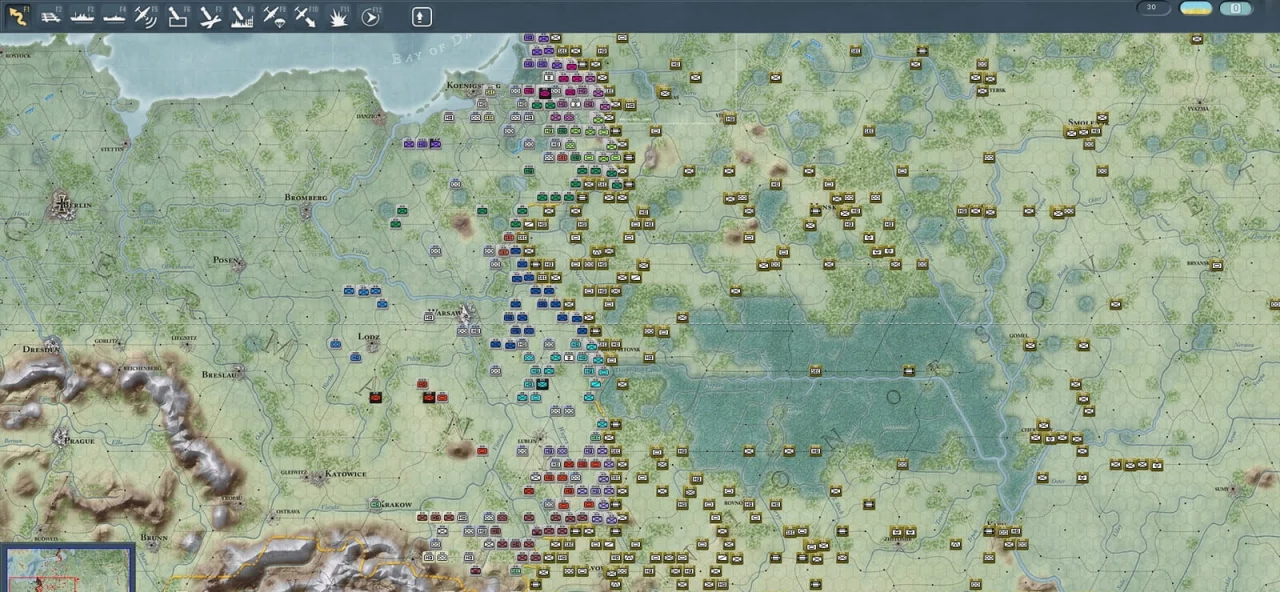
Task: Select the purple unit counter stack near Danzig
Action: point(422,144)
